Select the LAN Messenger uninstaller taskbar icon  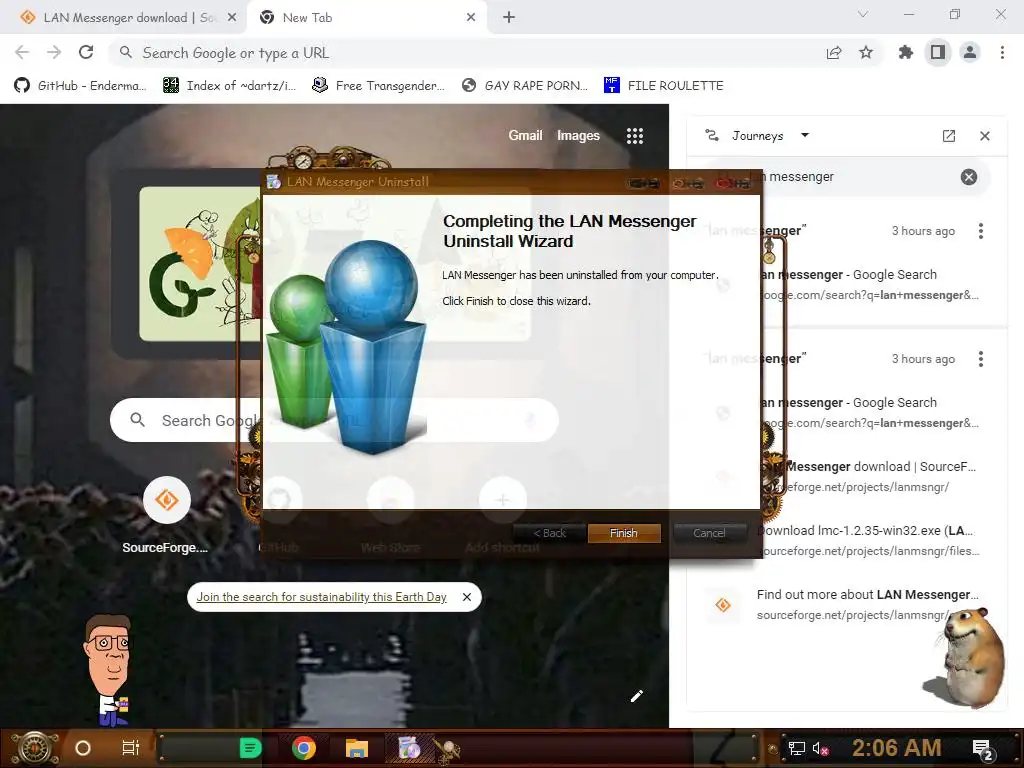pyautogui.click(x=409, y=748)
